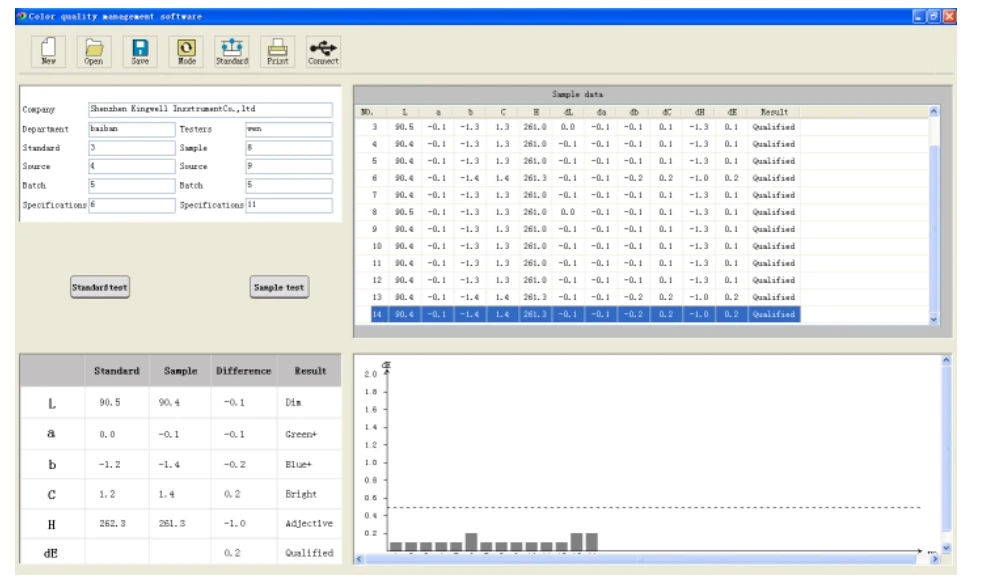Click the dE column header
Screen dimensions: 988x583
[732, 112]
